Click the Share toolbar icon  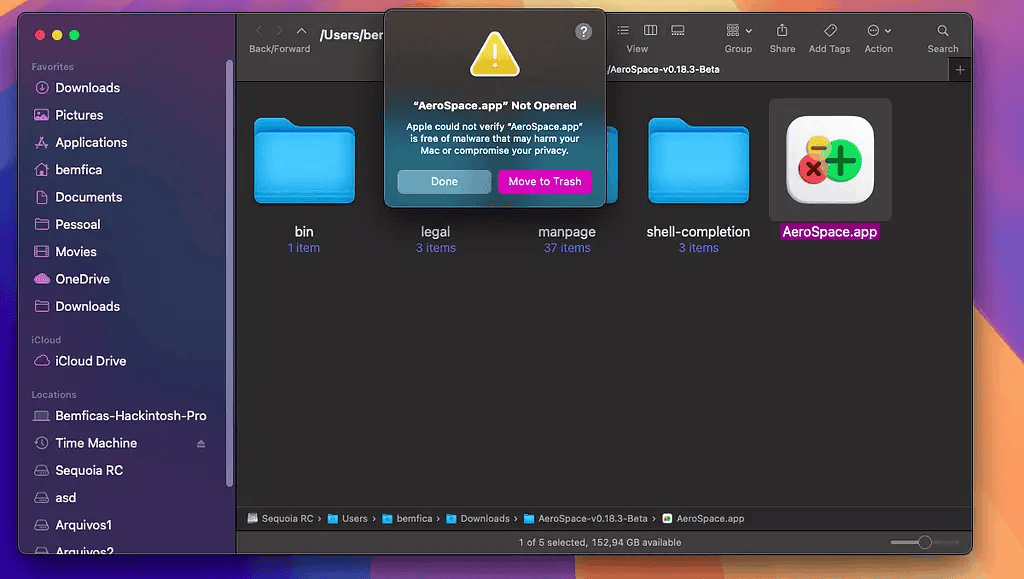782,31
